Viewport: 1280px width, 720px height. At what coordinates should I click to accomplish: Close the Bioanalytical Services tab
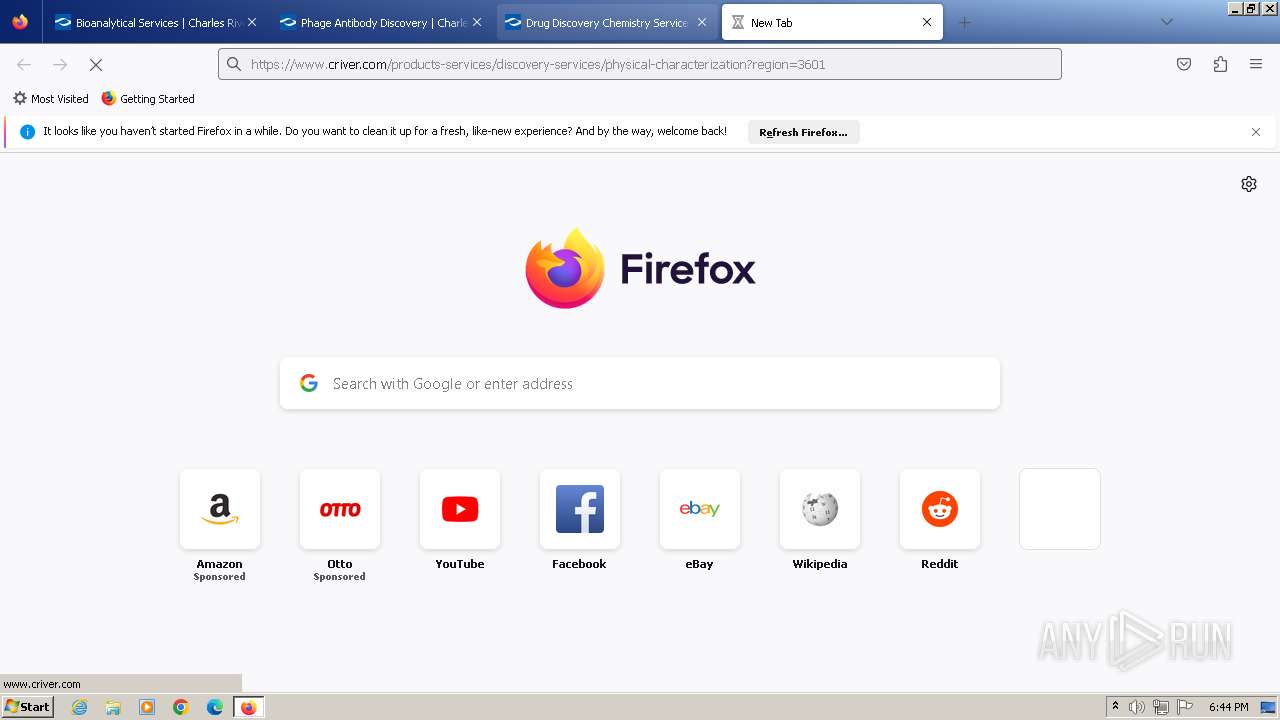click(252, 22)
